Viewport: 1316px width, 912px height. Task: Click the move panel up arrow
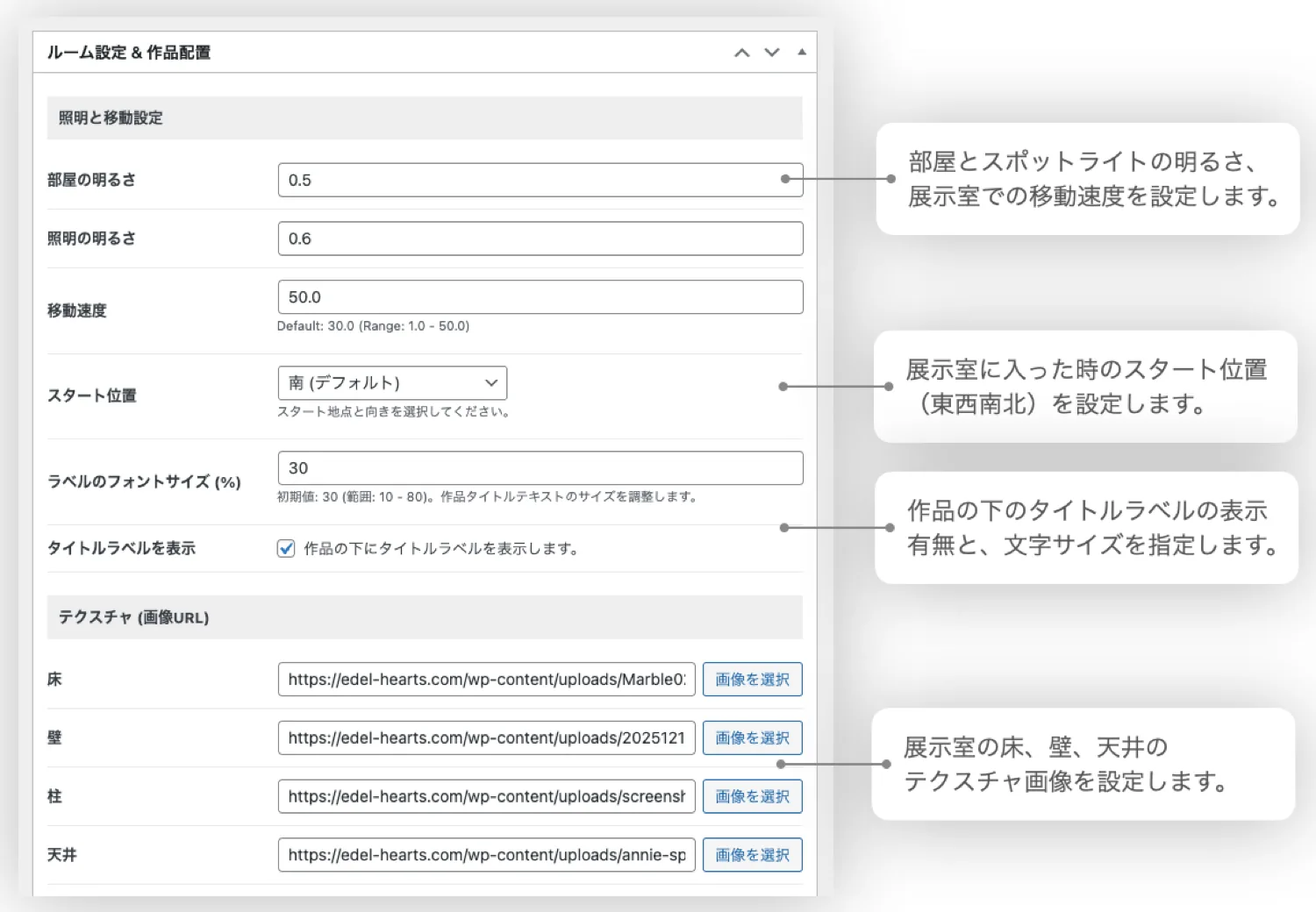point(741,53)
